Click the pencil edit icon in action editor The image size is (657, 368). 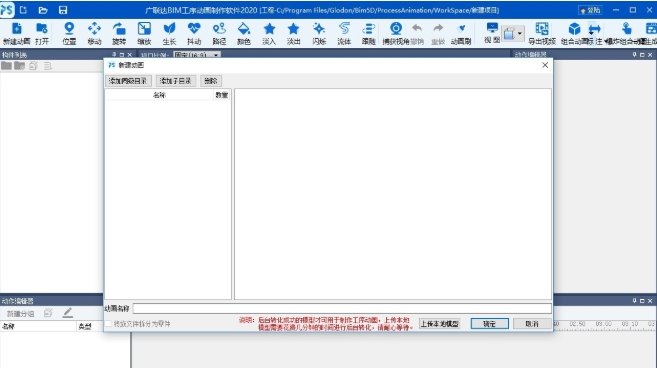pos(67,313)
